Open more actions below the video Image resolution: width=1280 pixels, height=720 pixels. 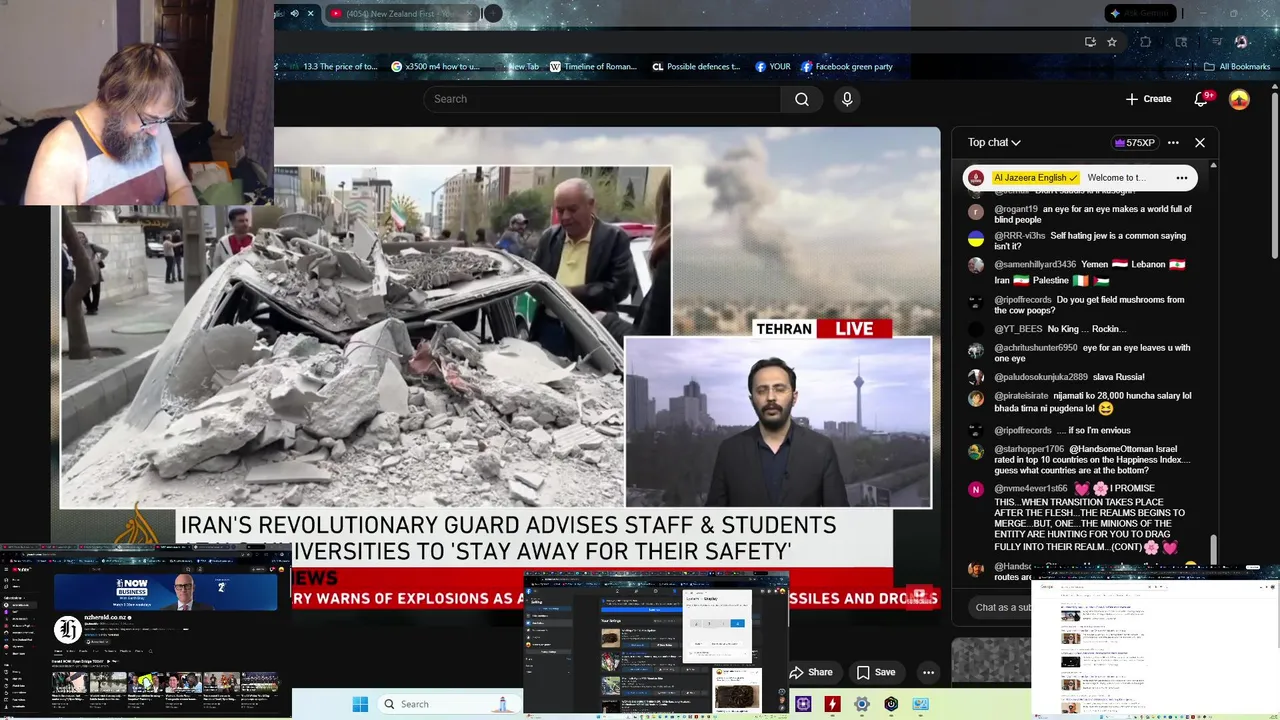[928, 672]
